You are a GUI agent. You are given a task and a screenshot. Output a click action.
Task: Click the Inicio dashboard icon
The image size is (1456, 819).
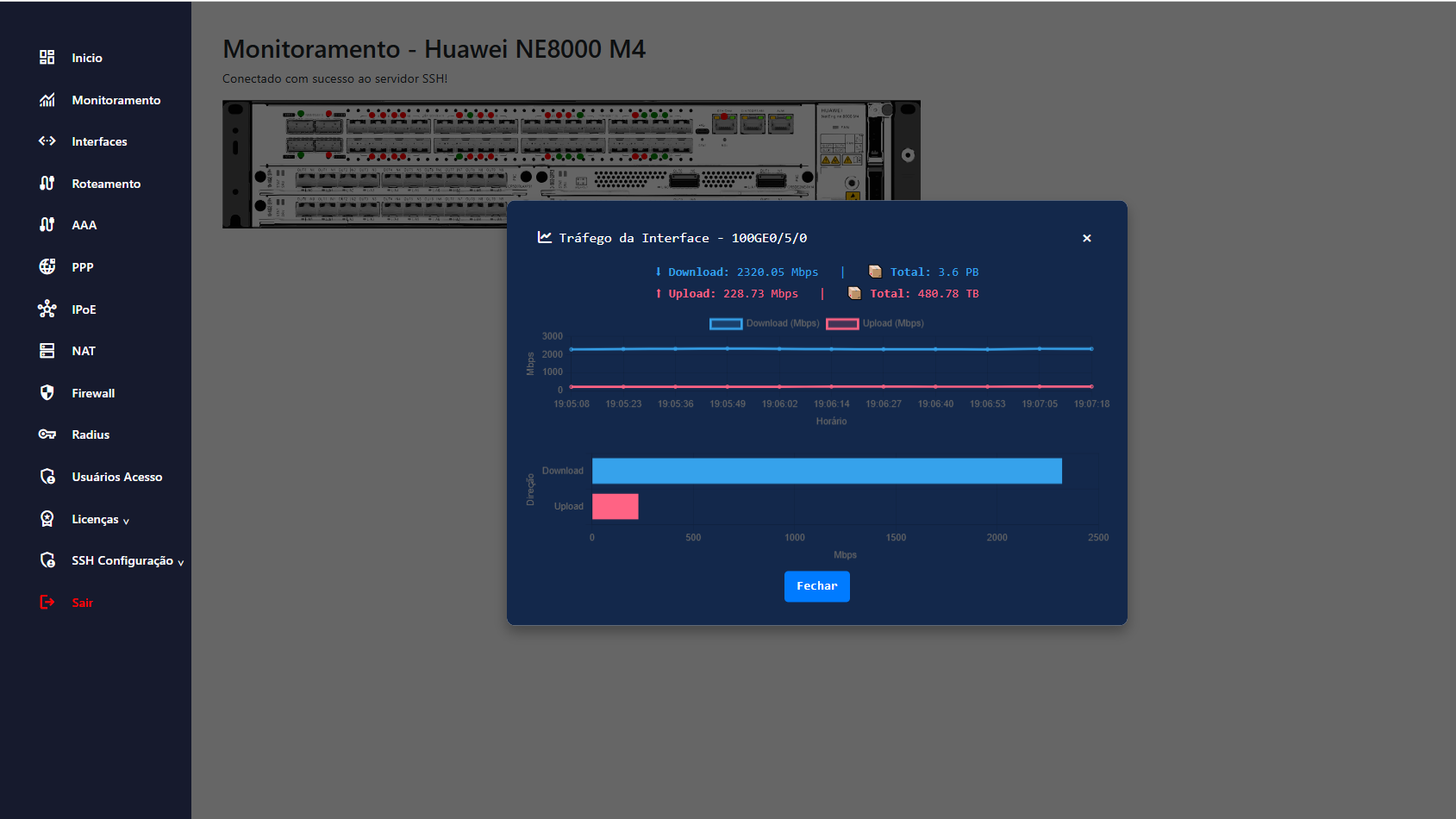[x=47, y=58]
